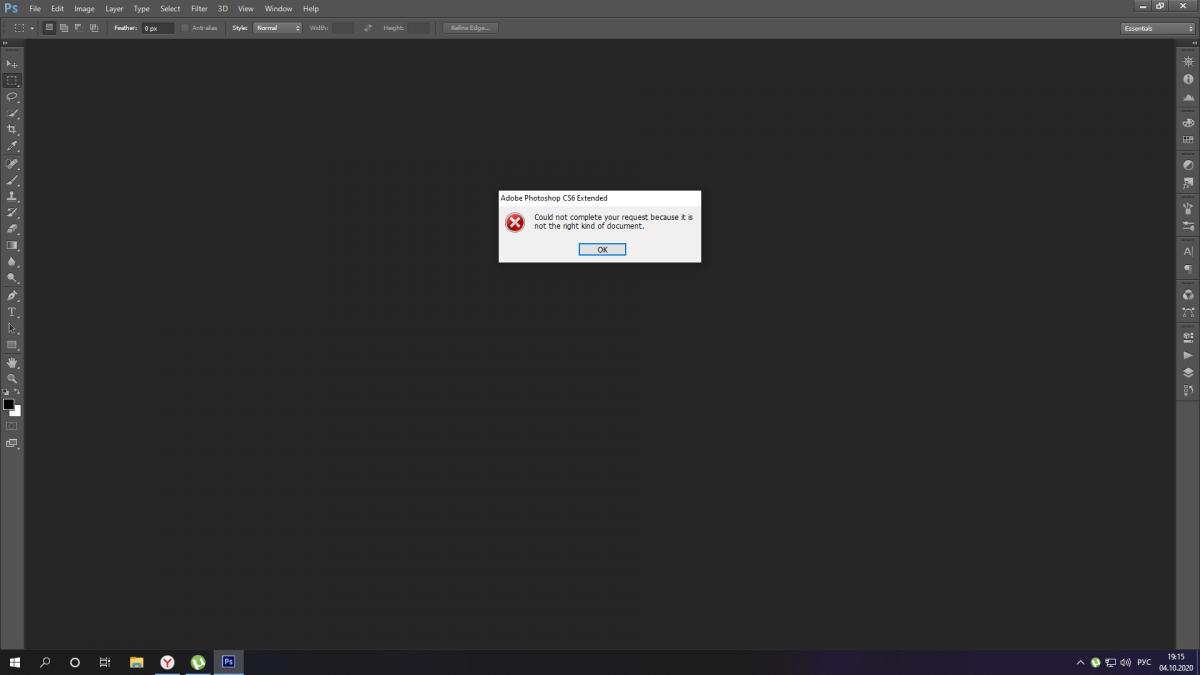This screenshot has height=675, width=1200.
Task: Open the Window menu
Action: 278,8
